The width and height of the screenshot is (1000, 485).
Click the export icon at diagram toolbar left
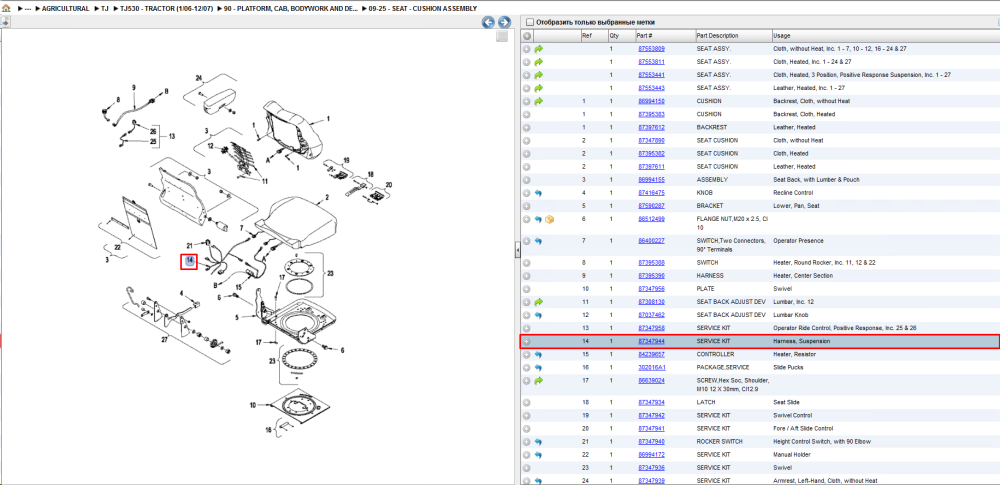coord(4,22)
